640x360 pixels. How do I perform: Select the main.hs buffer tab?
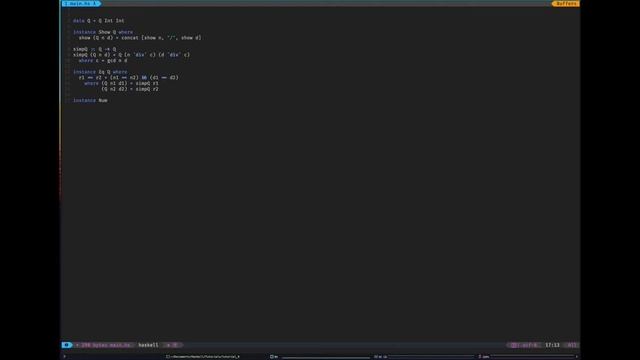click(81, 4)
